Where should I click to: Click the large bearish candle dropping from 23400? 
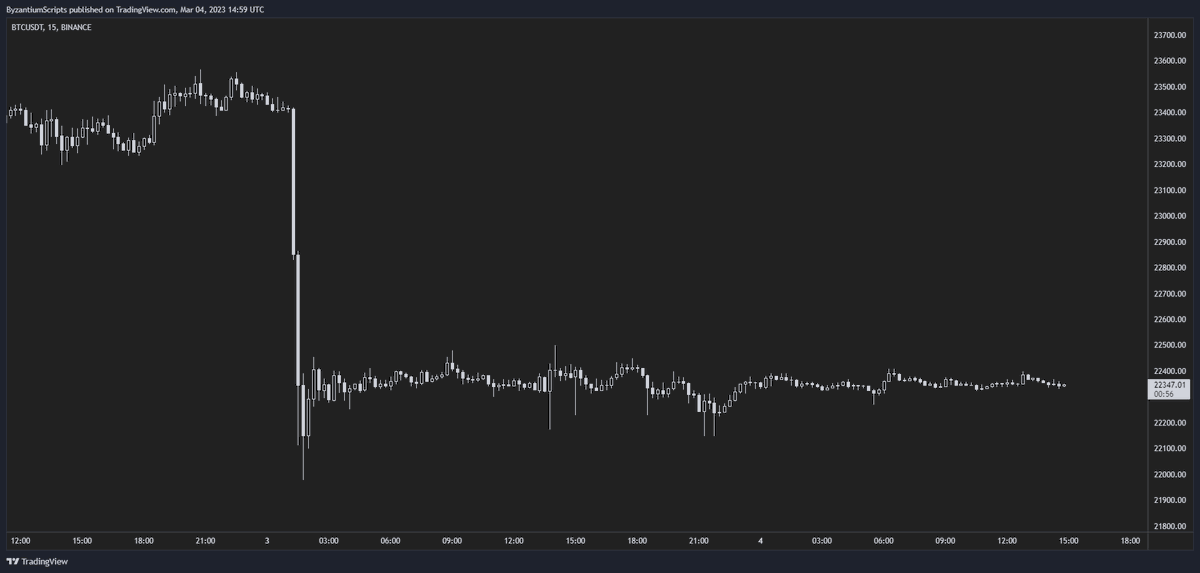click(x=293, y=180)
